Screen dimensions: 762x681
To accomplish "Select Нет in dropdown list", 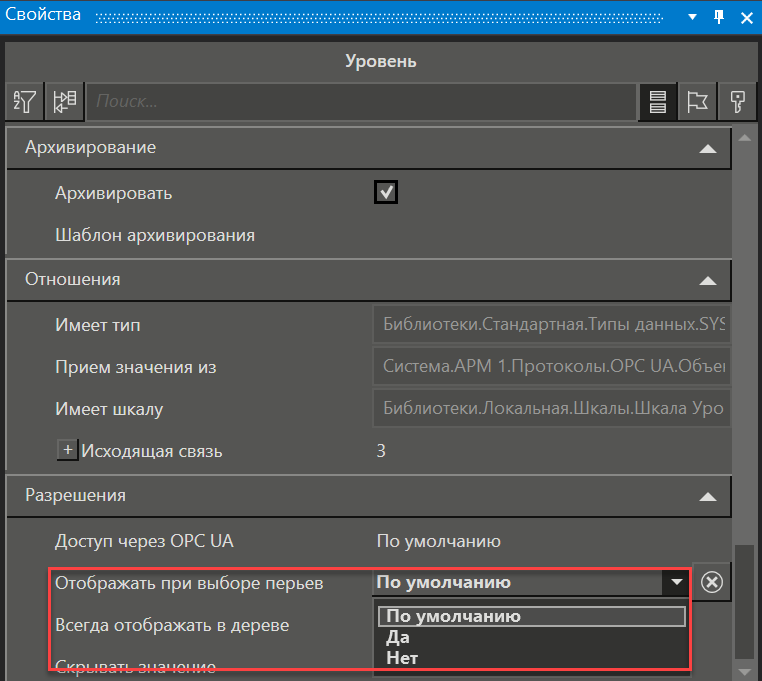I will [402, 658].
